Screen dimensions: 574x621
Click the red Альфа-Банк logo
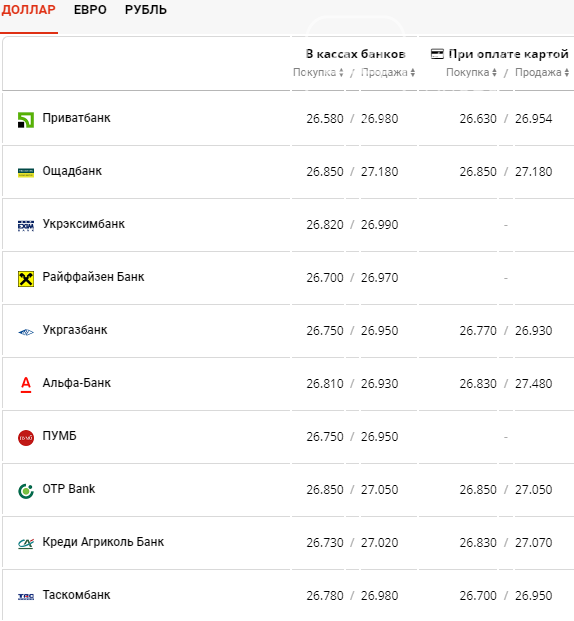click(x=26, y=385)
